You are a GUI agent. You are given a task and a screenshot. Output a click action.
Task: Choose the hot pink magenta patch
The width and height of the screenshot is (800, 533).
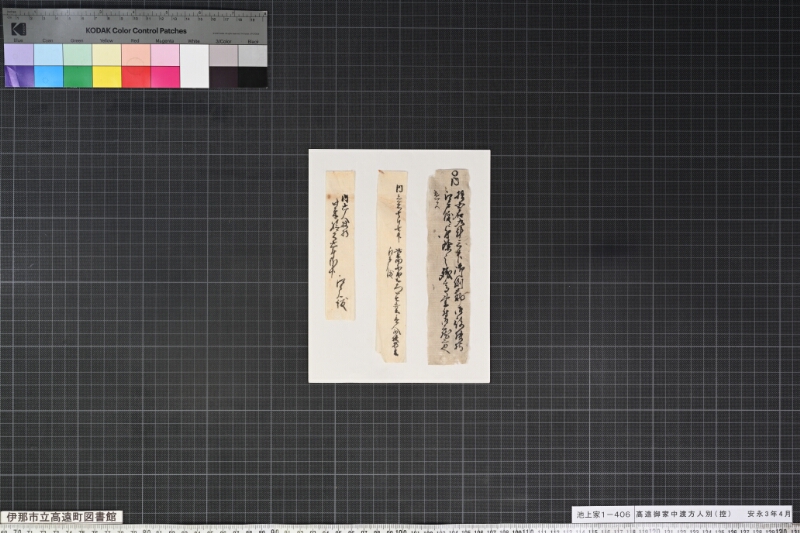click(165, 77)
